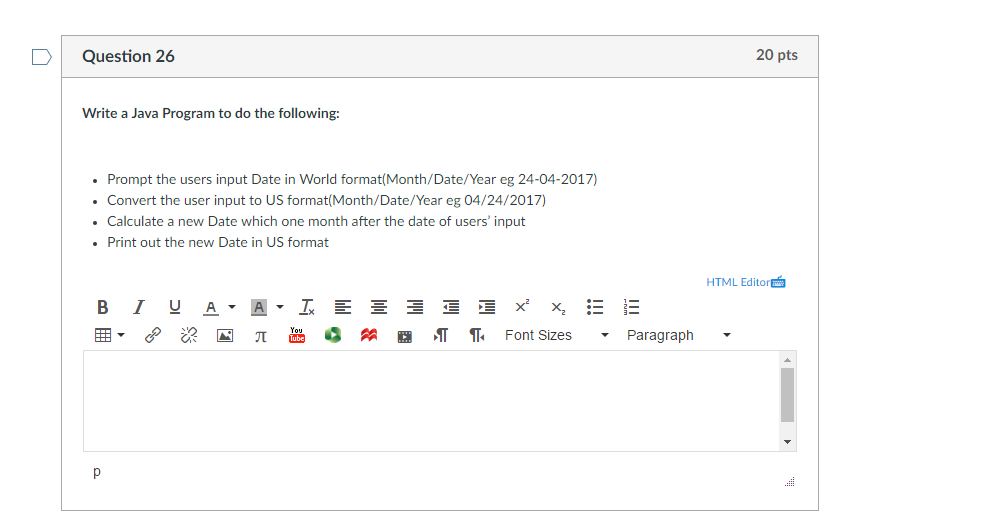Click the red McGraw-Hill style icon

[x=369, y=335]
